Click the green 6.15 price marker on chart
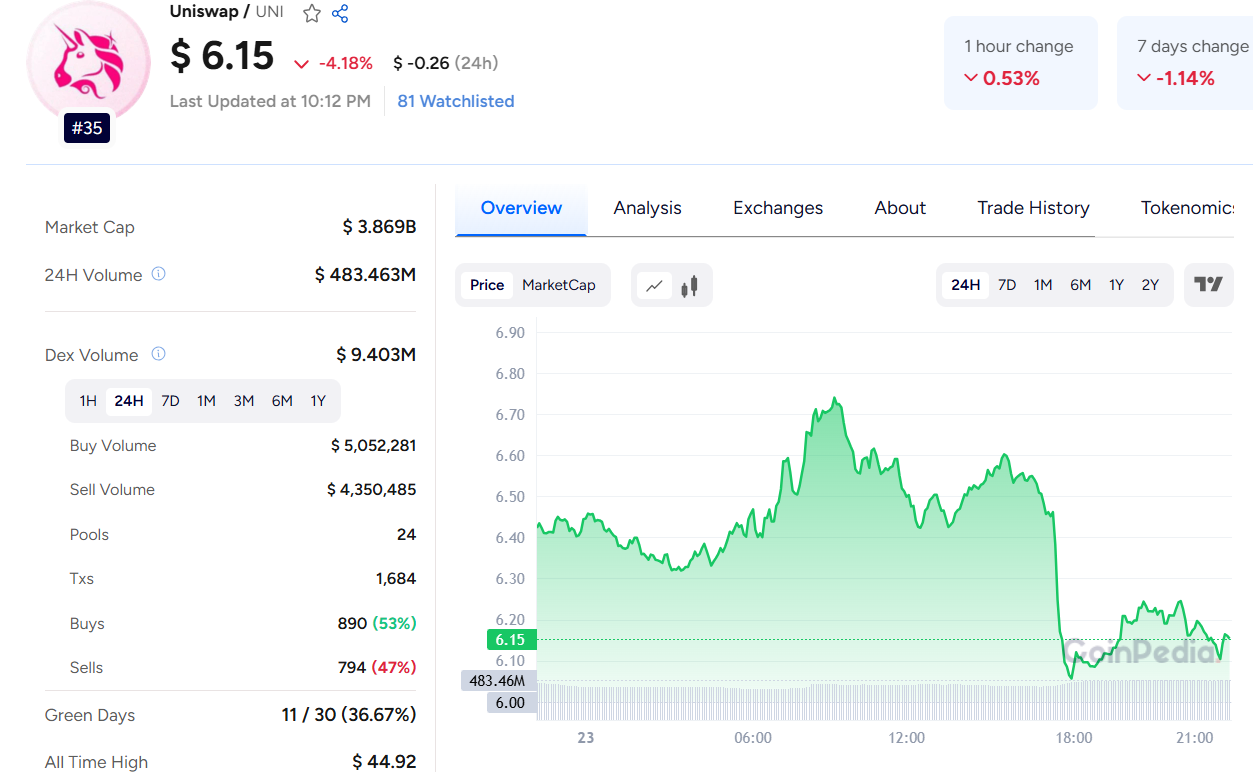 (511, 640)
